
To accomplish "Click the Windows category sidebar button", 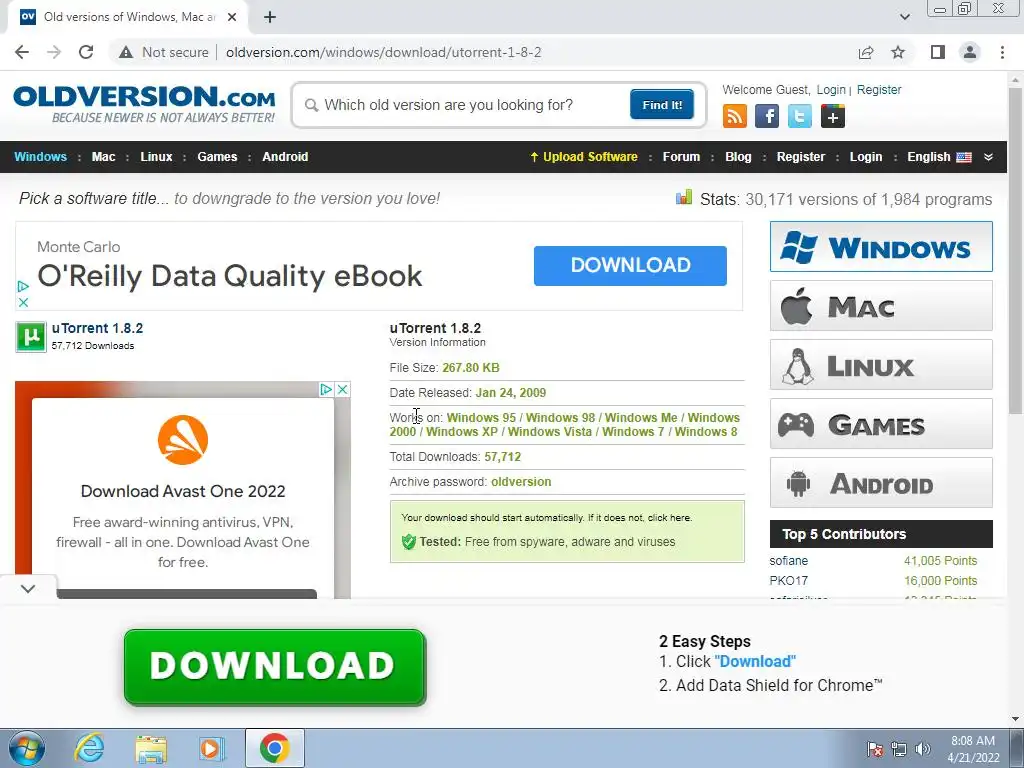I will [881, 247].
